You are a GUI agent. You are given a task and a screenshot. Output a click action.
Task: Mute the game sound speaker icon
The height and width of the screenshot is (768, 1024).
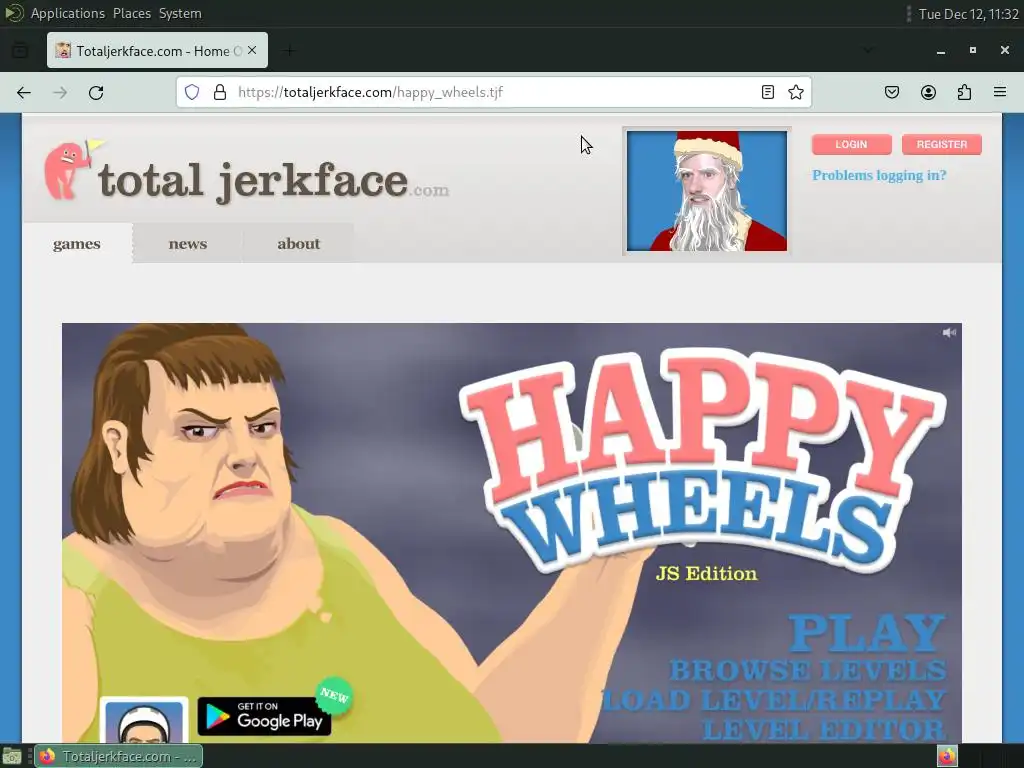tap(949, 332)
